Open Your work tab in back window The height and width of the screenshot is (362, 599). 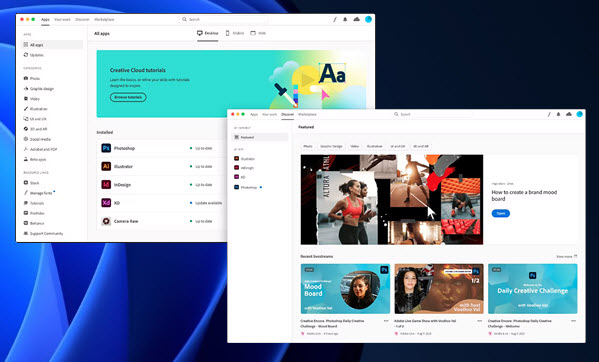62,19
